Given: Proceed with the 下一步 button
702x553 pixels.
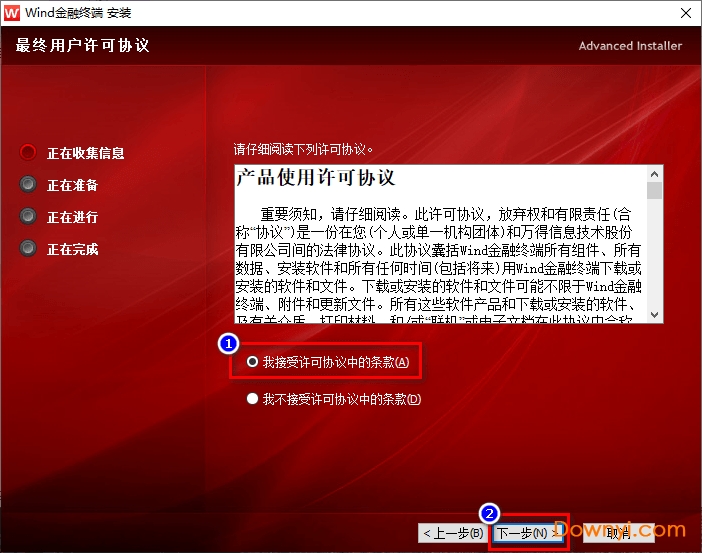Looking at the screenshot, I should click(x=526, y=533).
